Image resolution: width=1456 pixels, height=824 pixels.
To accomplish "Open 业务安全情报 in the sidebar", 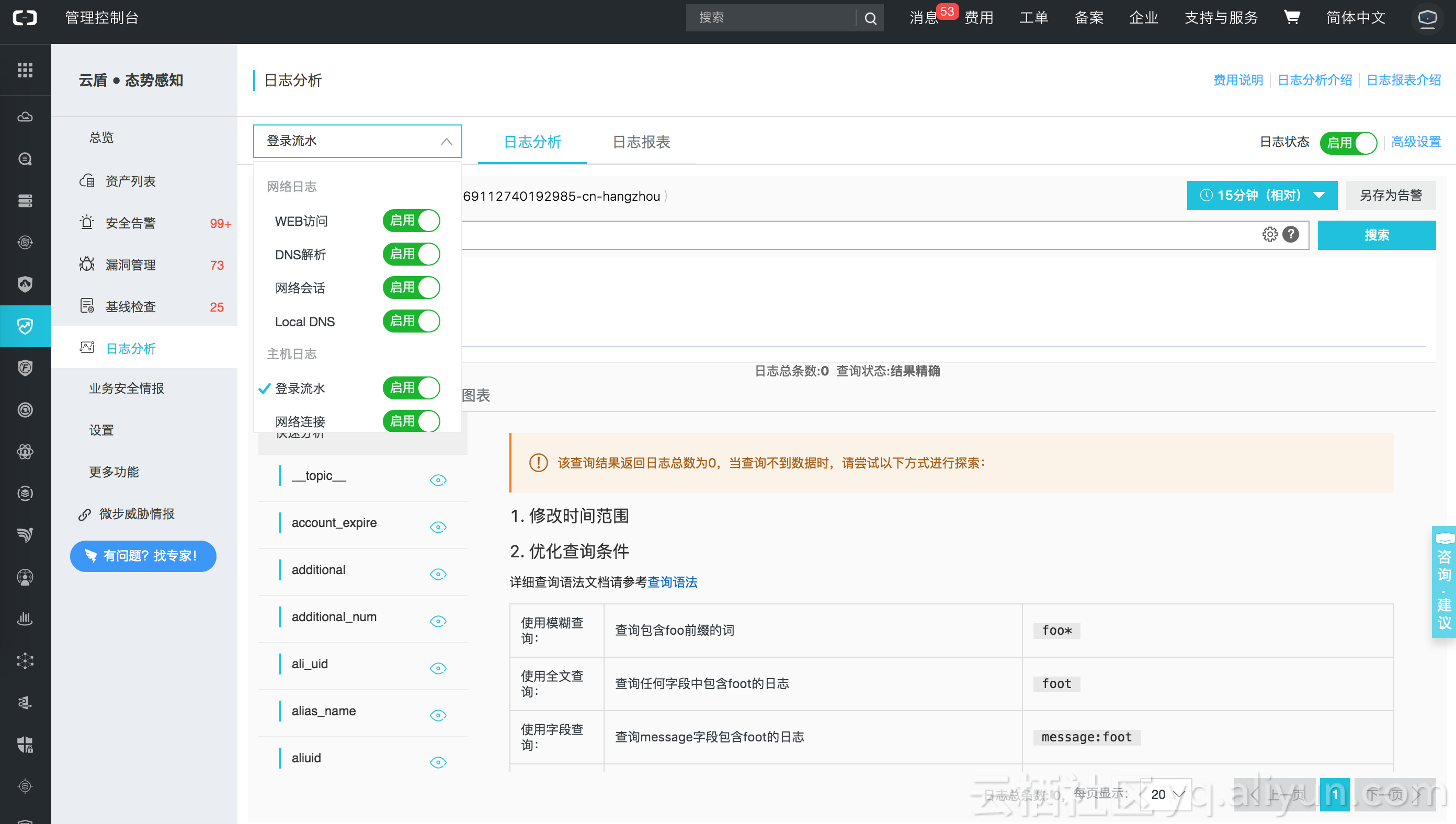I will [126, 388].
